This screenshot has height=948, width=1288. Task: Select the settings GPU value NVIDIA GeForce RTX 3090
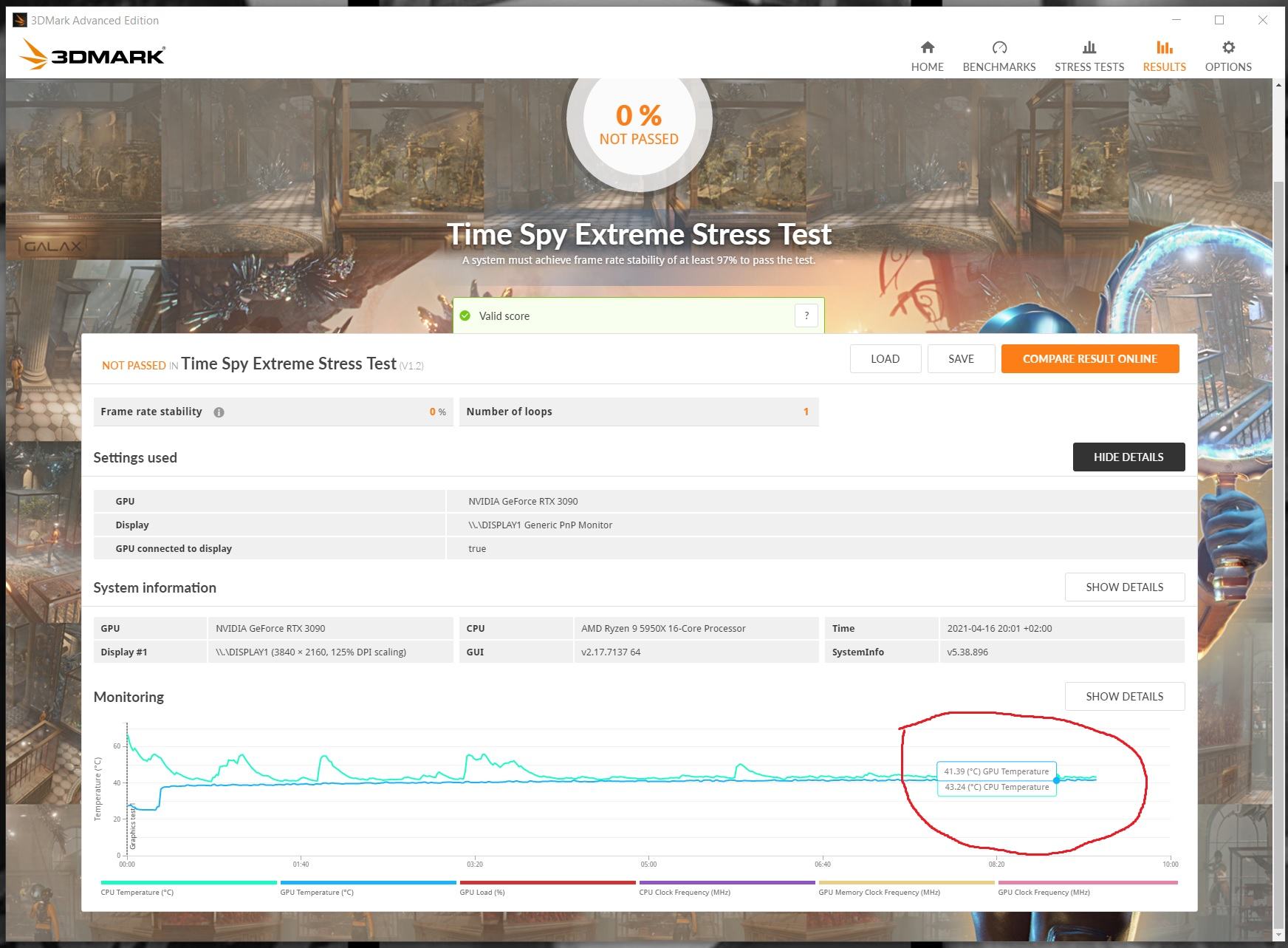(523, 501)
